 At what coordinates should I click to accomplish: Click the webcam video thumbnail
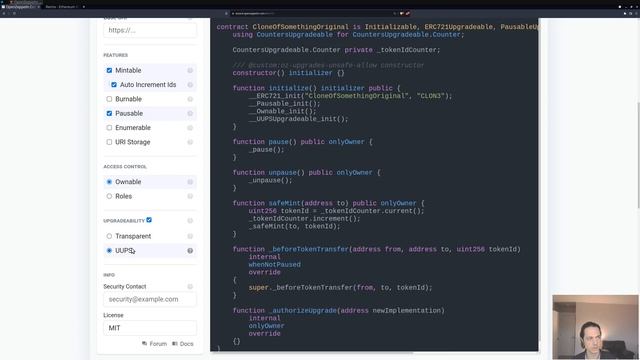pyautogui.click(x=595, y=327)
